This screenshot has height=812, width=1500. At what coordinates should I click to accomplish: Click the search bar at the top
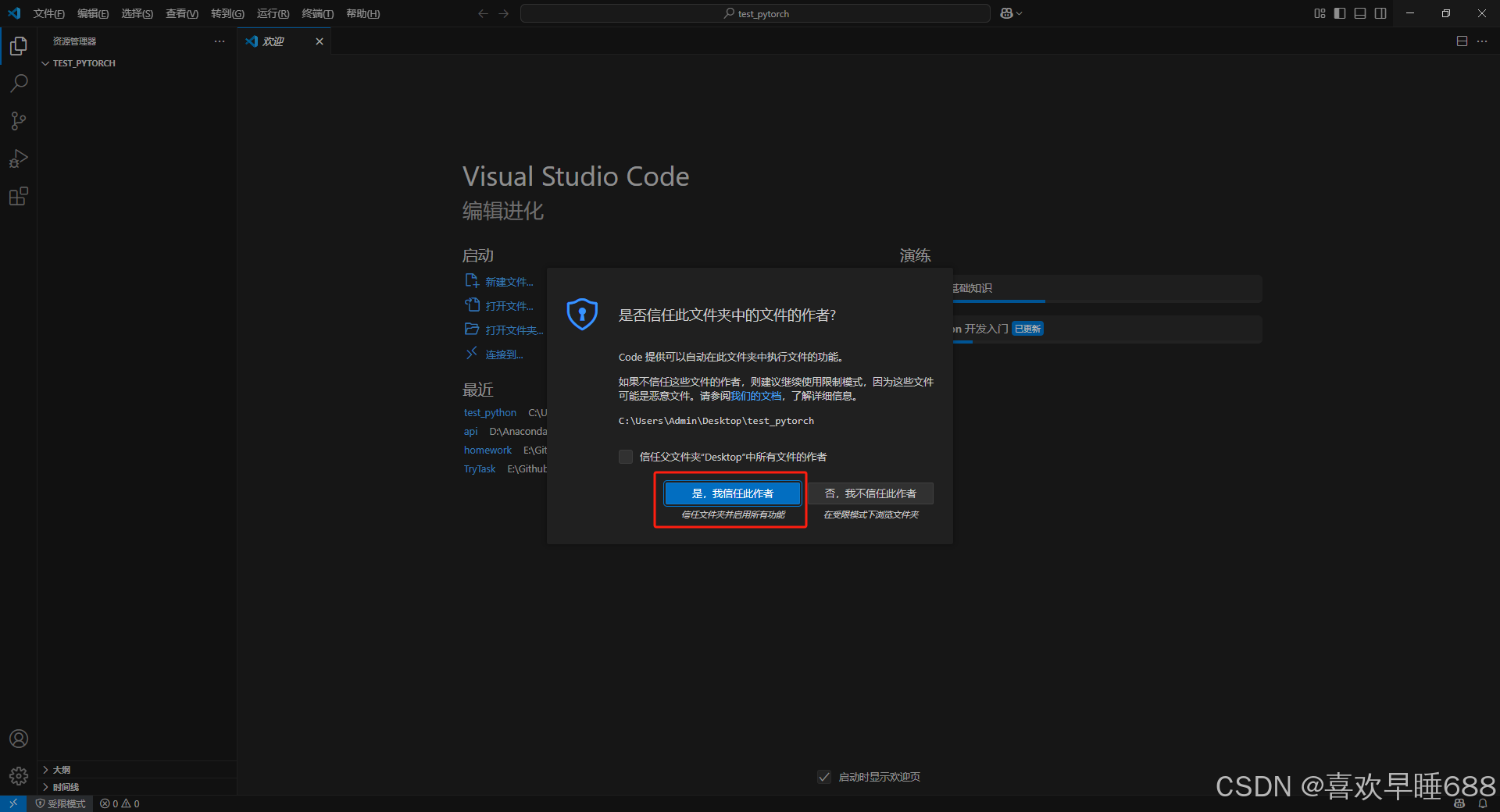coord(754,13)
